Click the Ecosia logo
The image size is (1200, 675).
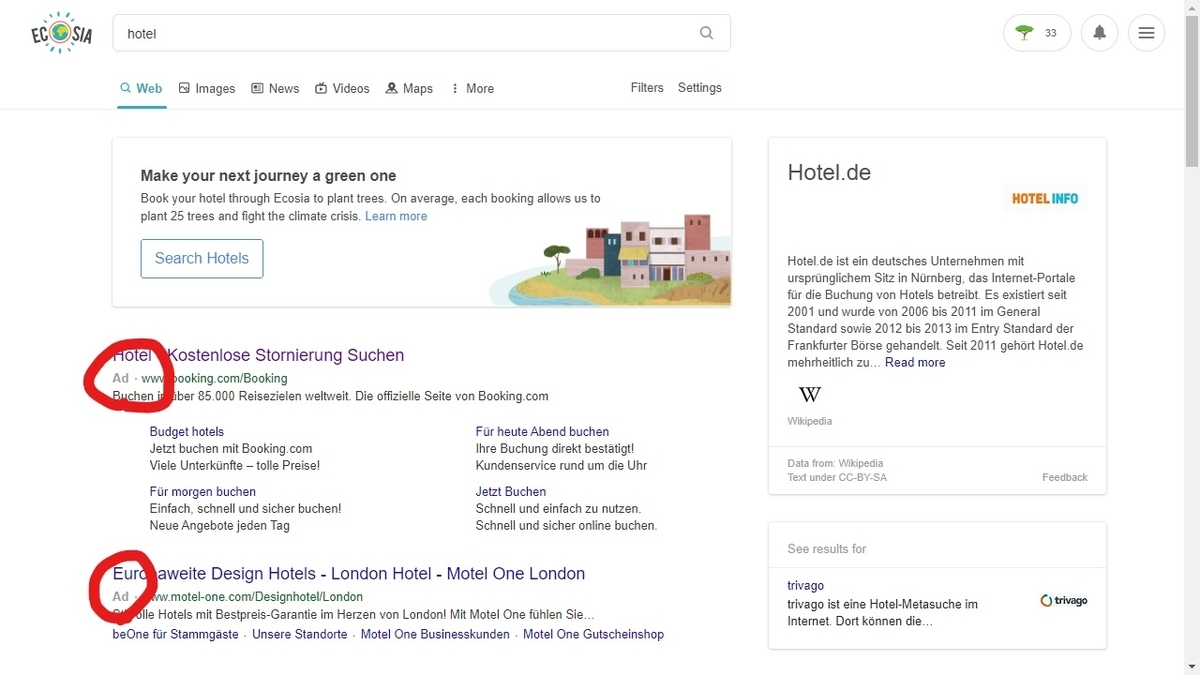click(x=61, y=33)
